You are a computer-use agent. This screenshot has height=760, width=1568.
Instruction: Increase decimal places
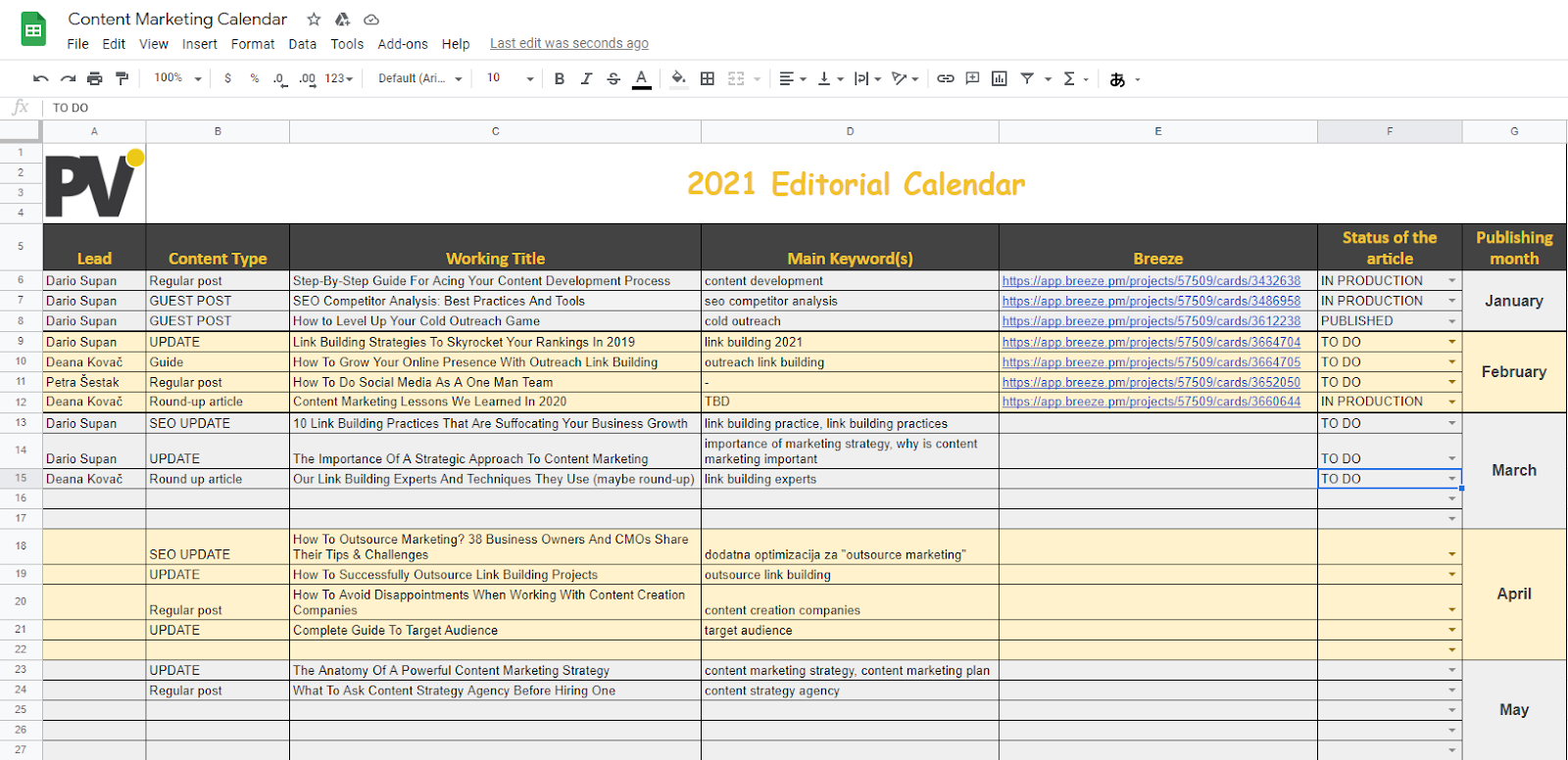(x=308, y=78)
